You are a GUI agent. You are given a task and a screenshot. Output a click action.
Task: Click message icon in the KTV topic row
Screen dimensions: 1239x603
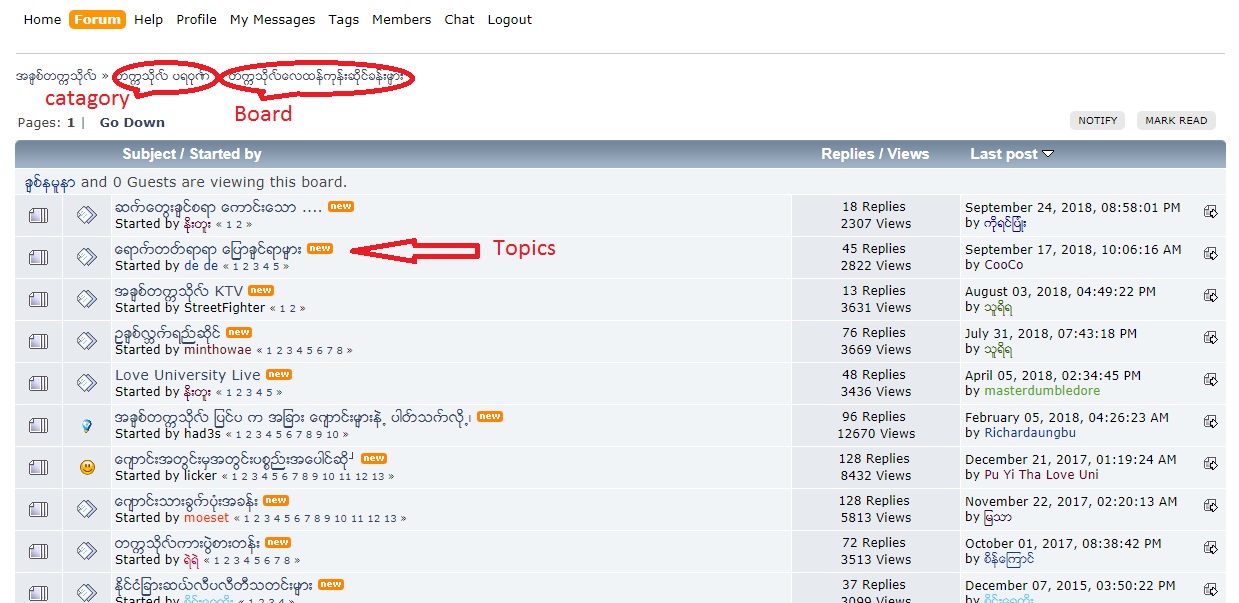tap(87, 299)
